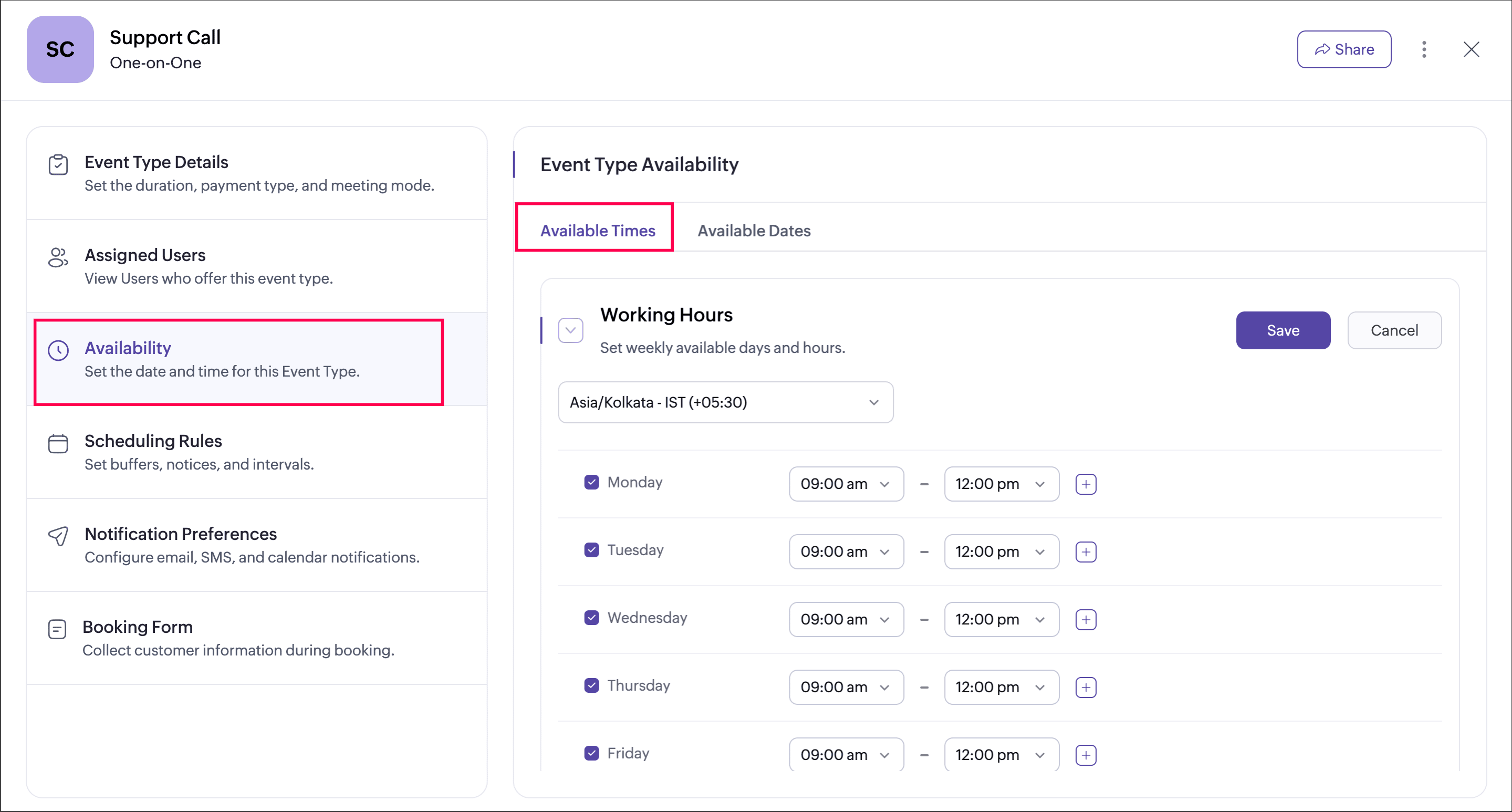This screenshot has width=1512, height=812.
Task: Disable Thursday availability checkbox
Action: point(592,685)
